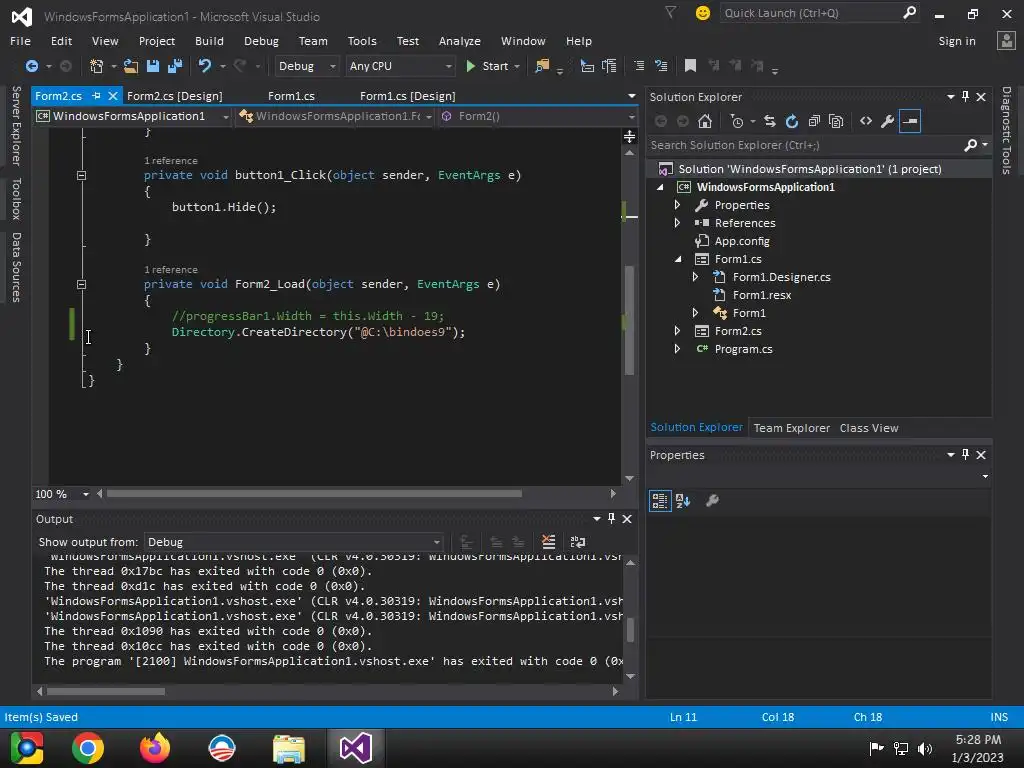This screenshot has width=1024, height=768.
Task: Open the Analyze menu
Action: [x=460, y=41]
